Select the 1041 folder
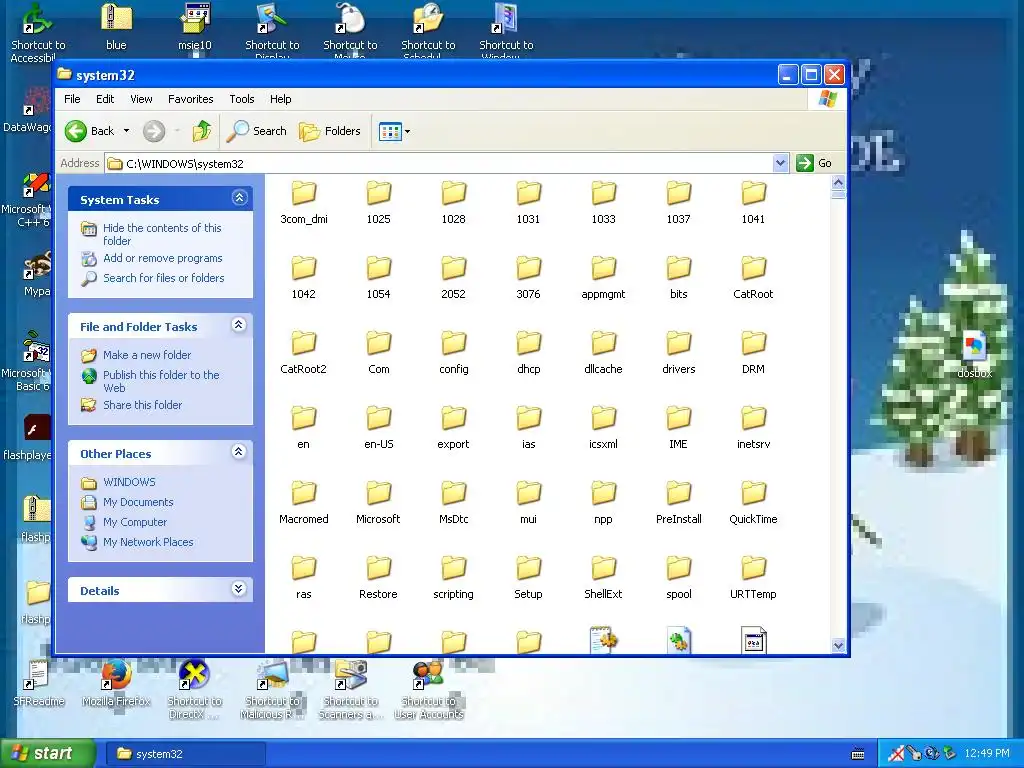 753,203
